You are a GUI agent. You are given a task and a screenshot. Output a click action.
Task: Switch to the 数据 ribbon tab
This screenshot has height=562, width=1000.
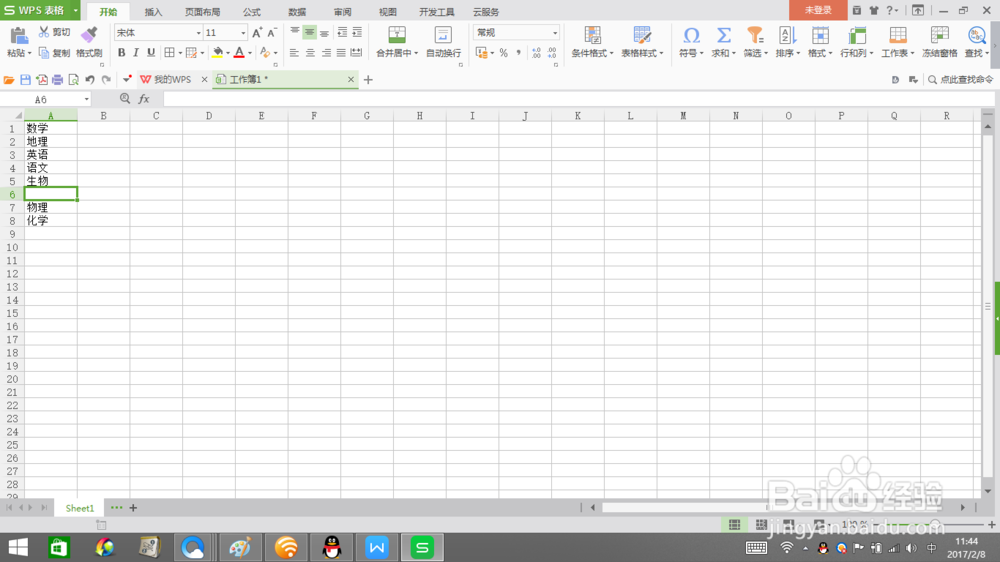click(297, 11)
